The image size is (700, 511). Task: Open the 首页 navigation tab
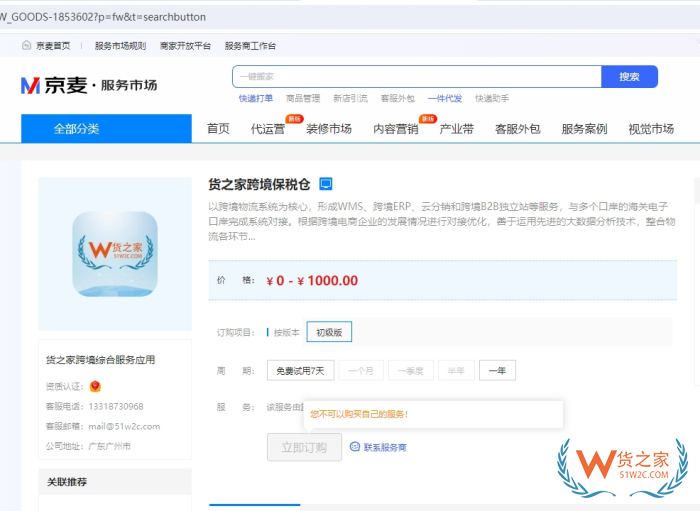[218, 129]
